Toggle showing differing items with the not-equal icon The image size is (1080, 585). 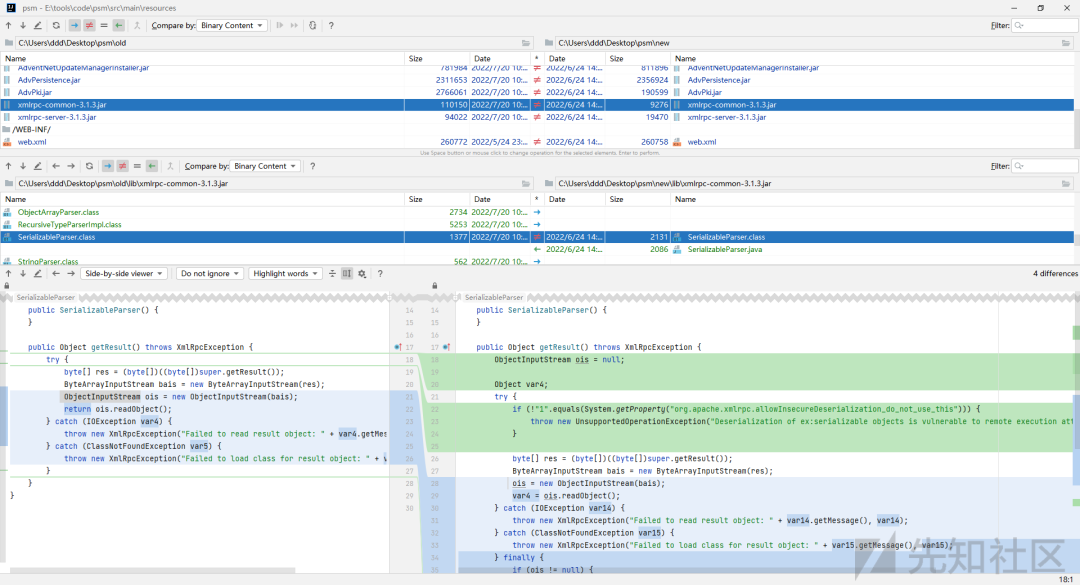(90, 25)
